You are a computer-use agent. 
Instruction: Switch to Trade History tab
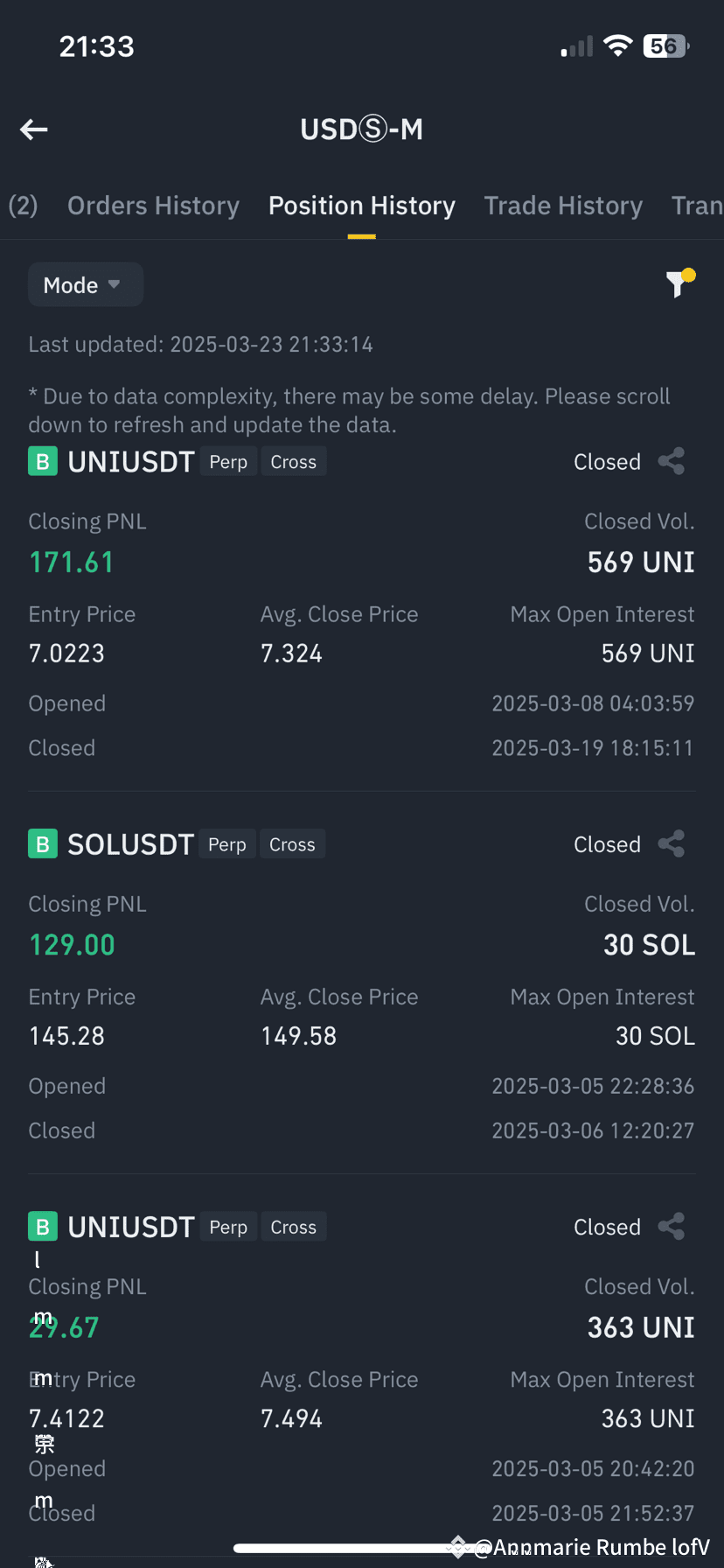pos(563,206)
